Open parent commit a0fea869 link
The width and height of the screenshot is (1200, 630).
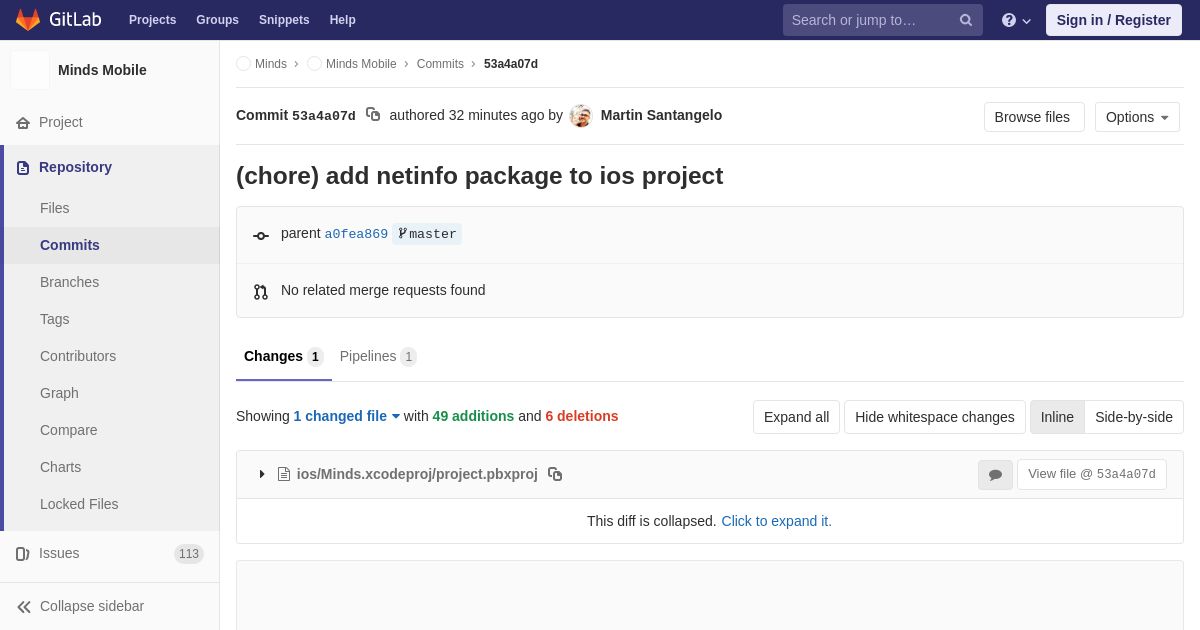(x=356, y=234)
